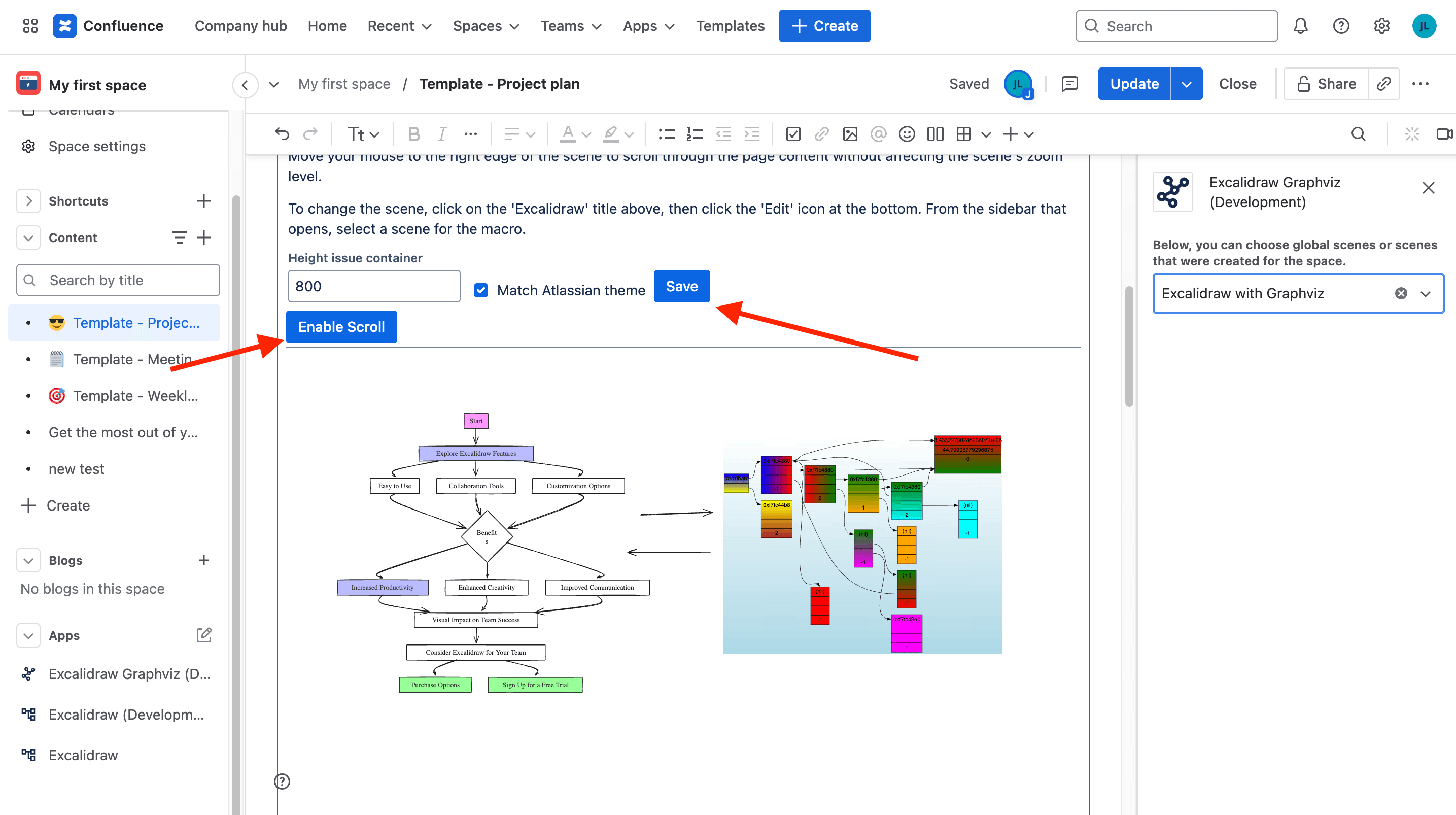Collapse the Apps sidebar section

[x=28, y=635]
